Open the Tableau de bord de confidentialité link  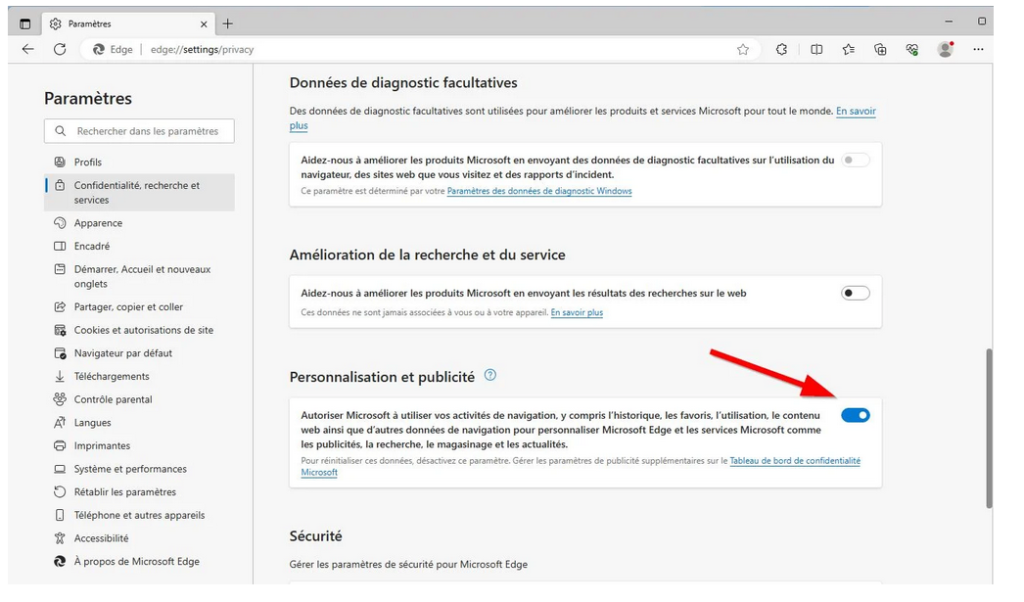click(794, 460)
